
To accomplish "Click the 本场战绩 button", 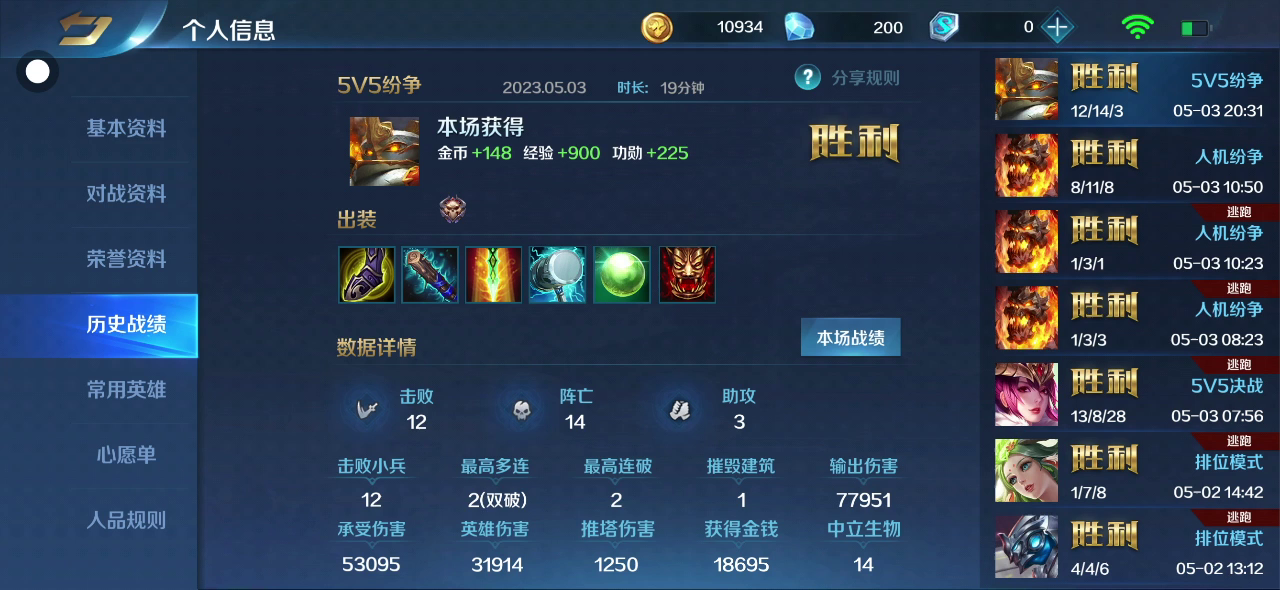I will [851, 338].
